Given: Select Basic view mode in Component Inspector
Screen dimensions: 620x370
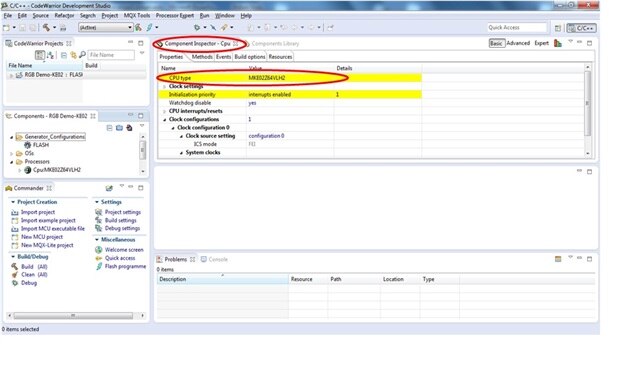Looking at the screenshot, I should [496, 43].
